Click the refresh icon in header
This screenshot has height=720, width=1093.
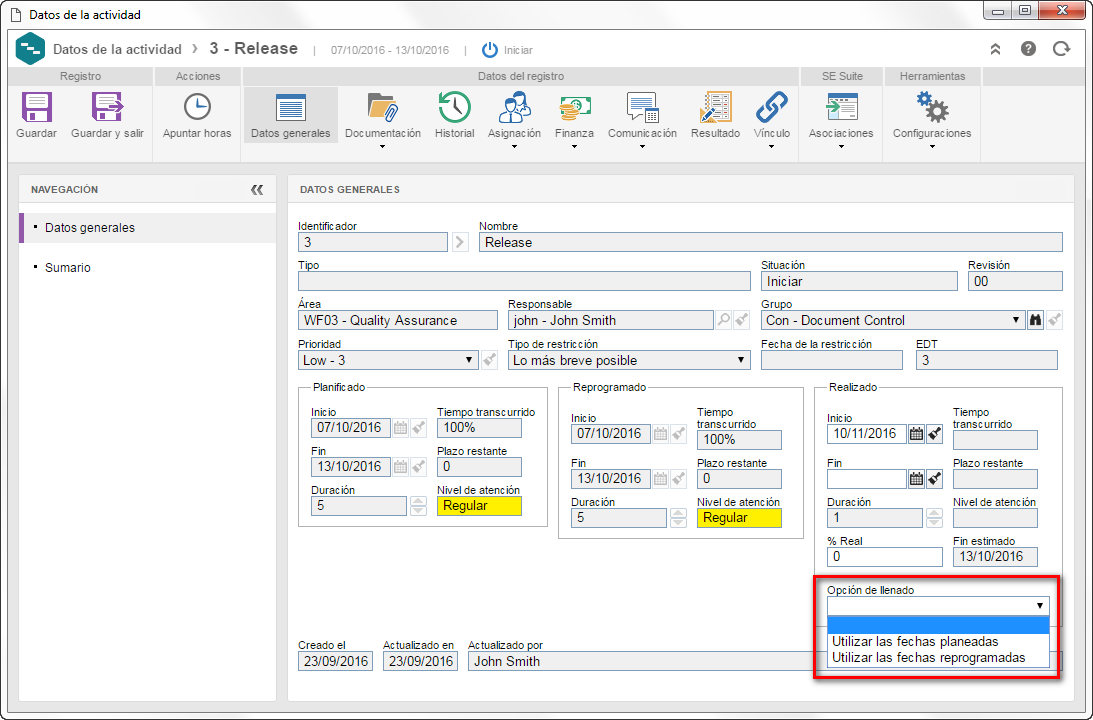tap(1061, 49)
